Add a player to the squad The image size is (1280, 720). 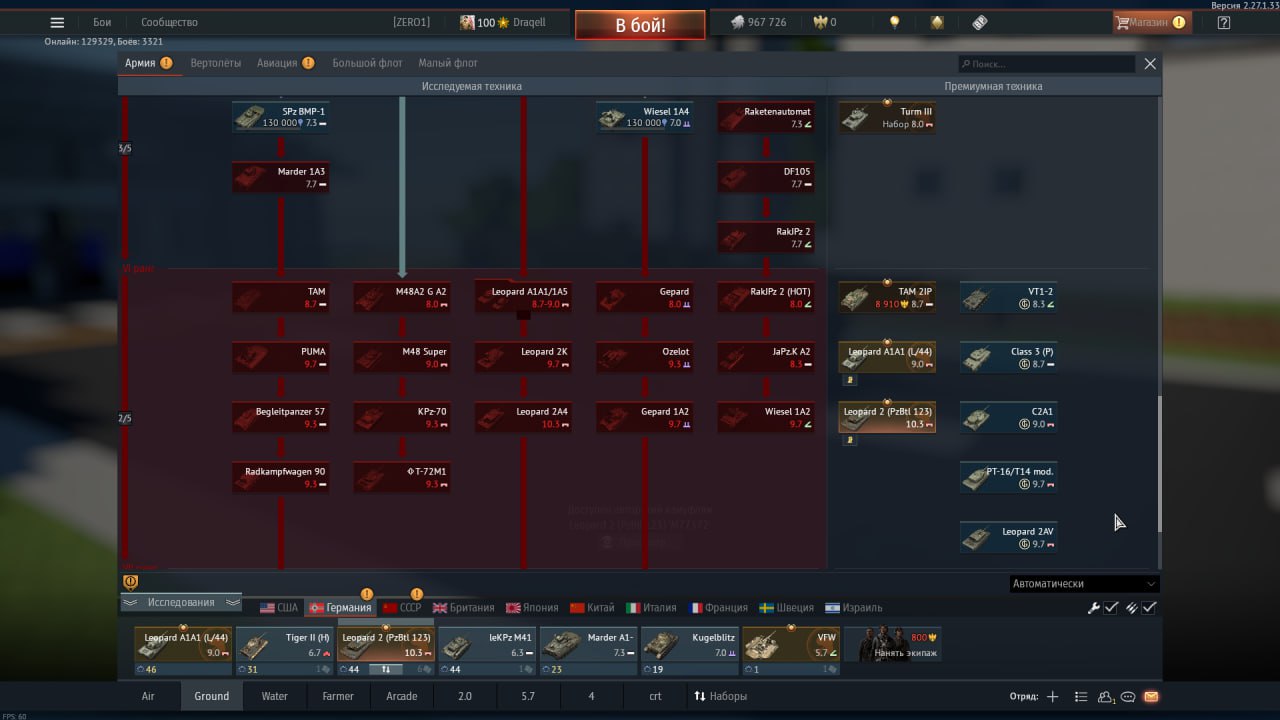pyautogui.click(x=1052, y=696)
